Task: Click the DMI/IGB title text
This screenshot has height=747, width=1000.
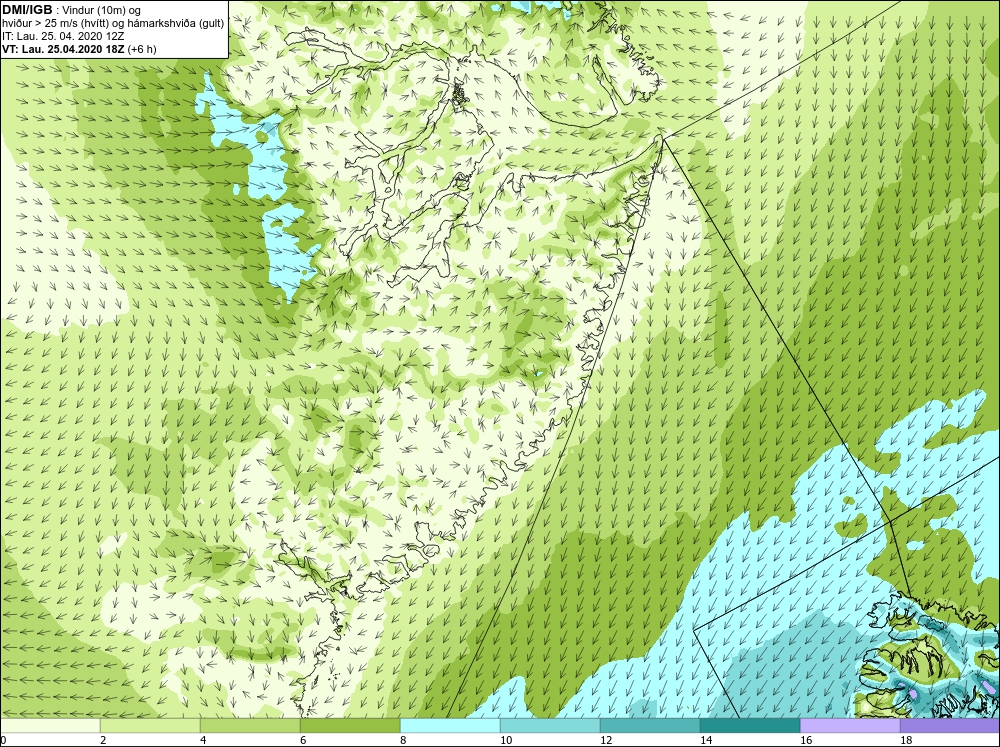Action: (27, 10)
